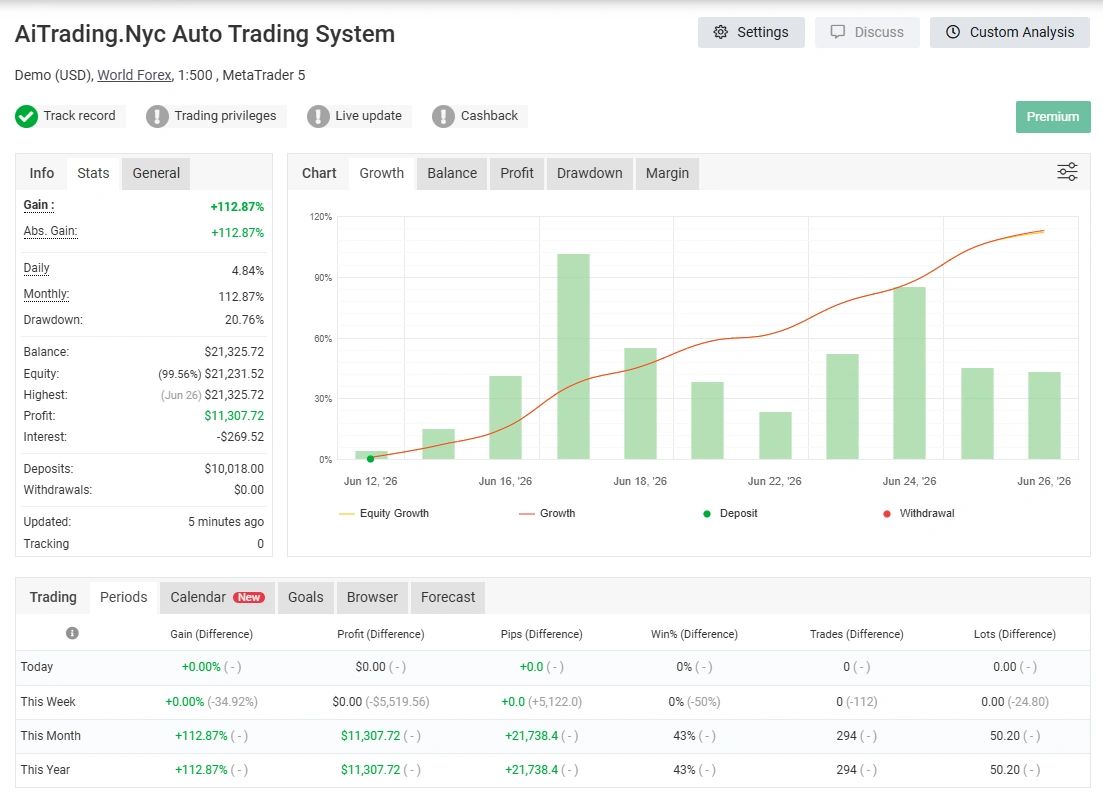Viewport: 1103px width, 802px height.
Task: Click the green Track record checkmark icon
Action: tap(27, 116)
